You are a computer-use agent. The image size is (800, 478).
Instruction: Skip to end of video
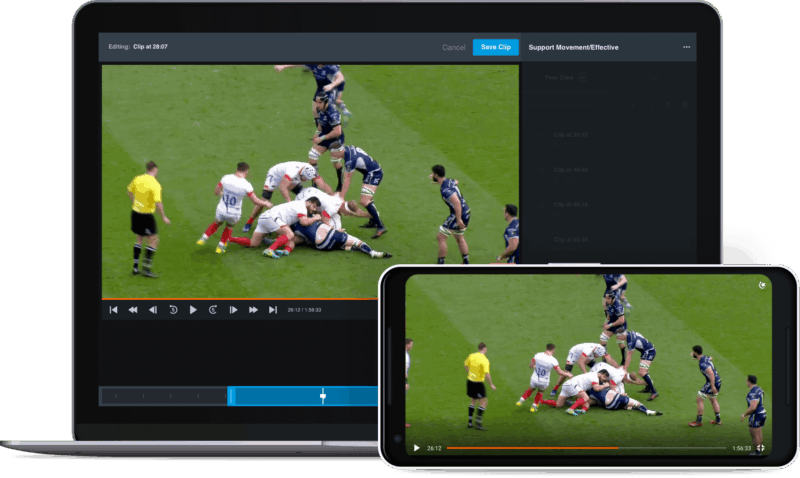point(272,310)
